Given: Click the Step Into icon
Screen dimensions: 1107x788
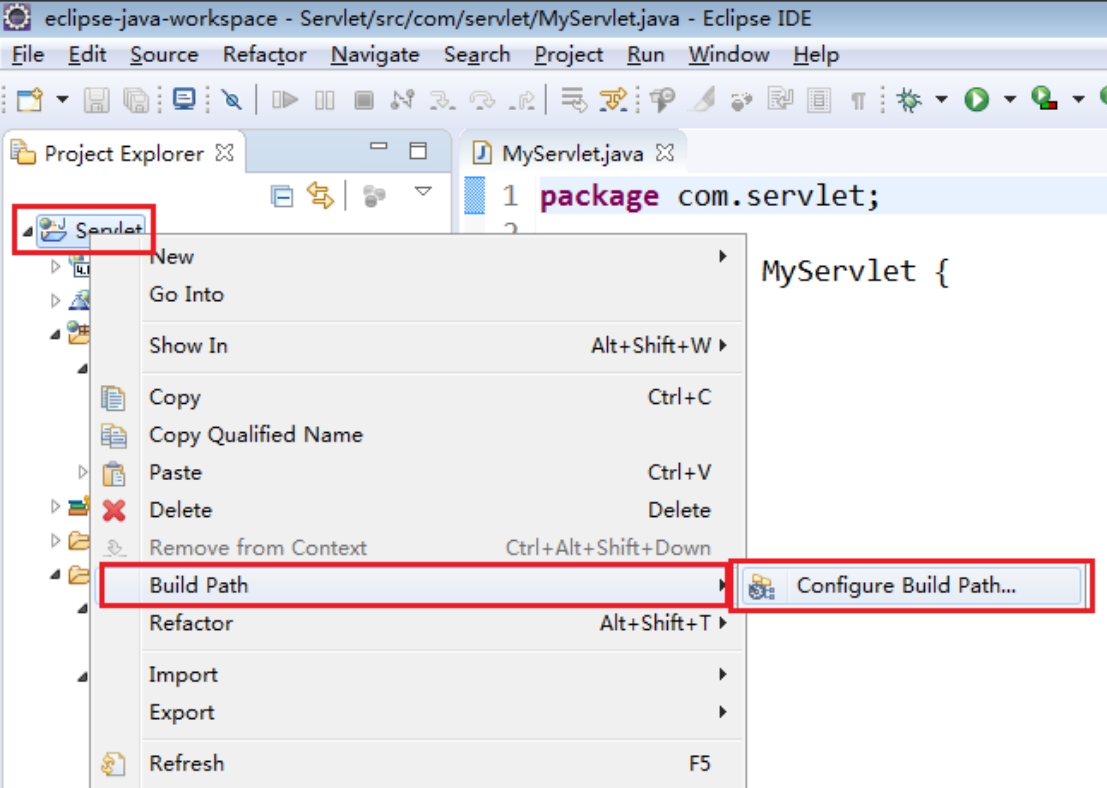Looking at the screenshot, I should (443, 100).
